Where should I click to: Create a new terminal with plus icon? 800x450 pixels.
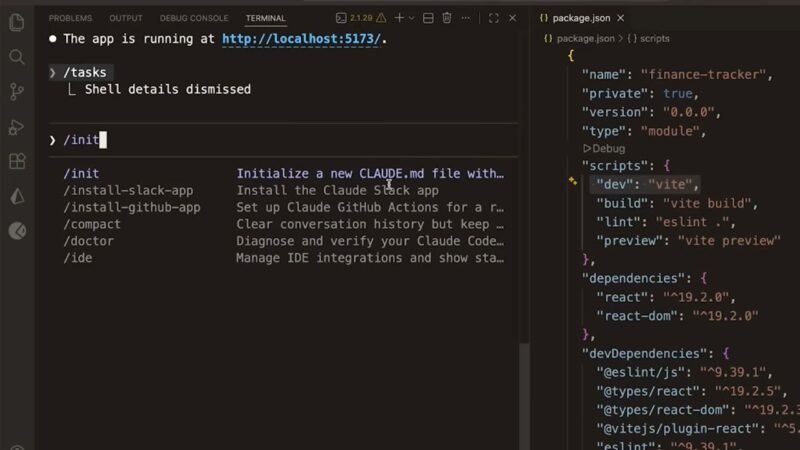(399, 18)
